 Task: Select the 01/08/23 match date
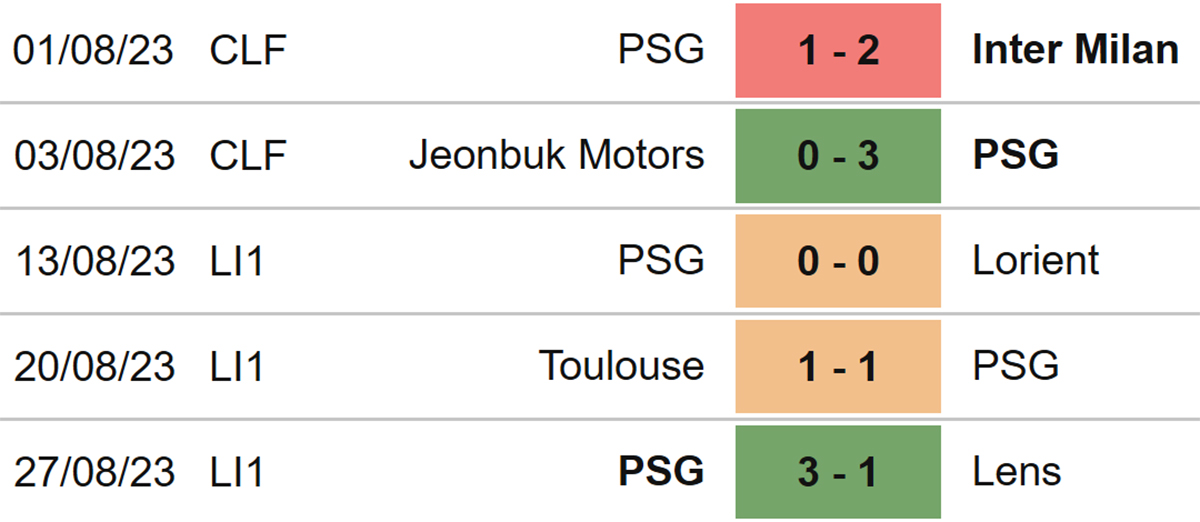(95, 50)
